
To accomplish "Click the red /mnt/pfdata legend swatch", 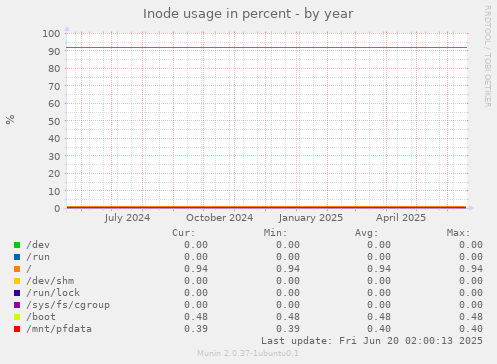I will click(x=17, y=329).
